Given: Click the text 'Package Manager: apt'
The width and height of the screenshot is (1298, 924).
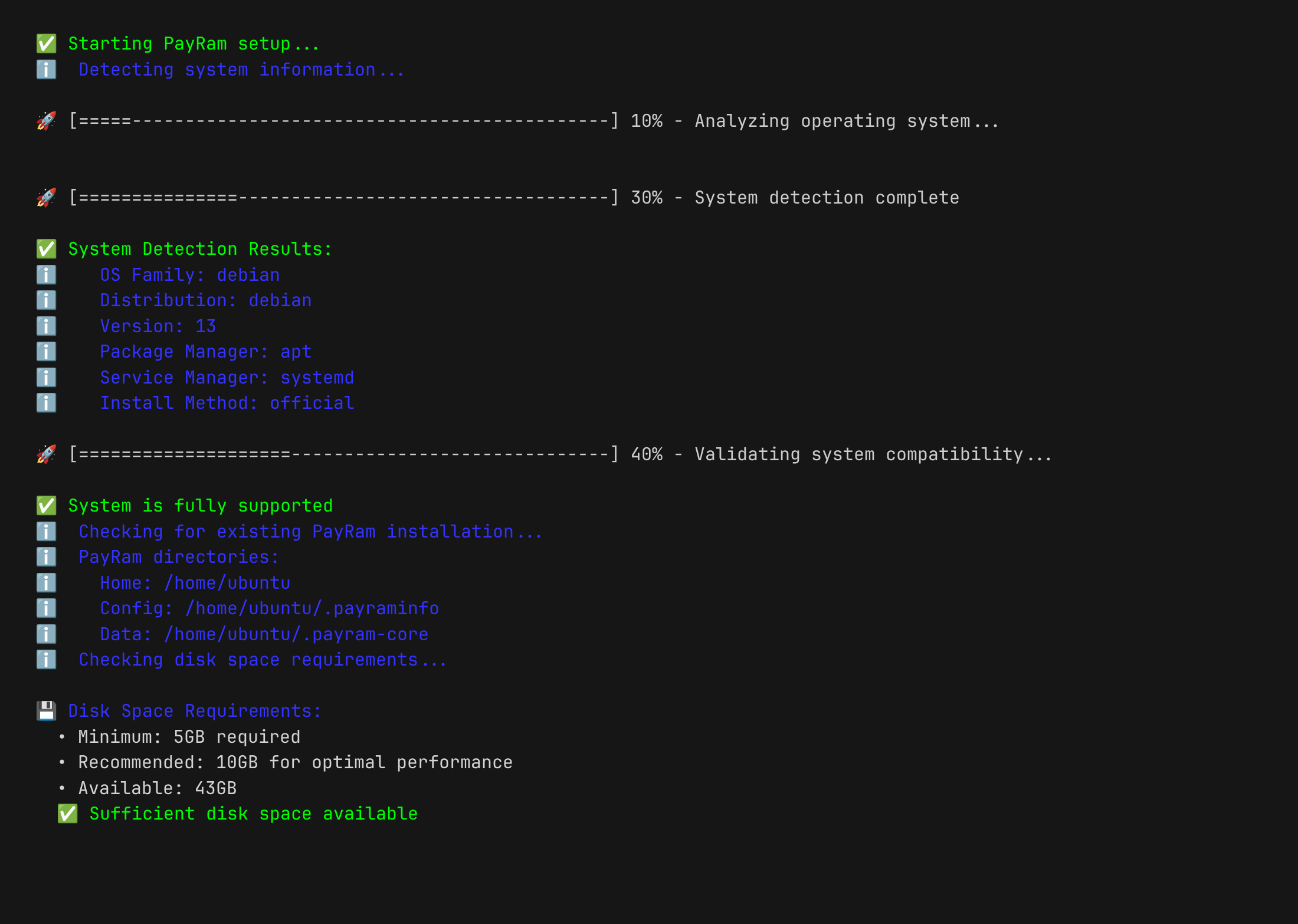Looking at the screenshot, I should pyautogui.click(x=206, y=352).
